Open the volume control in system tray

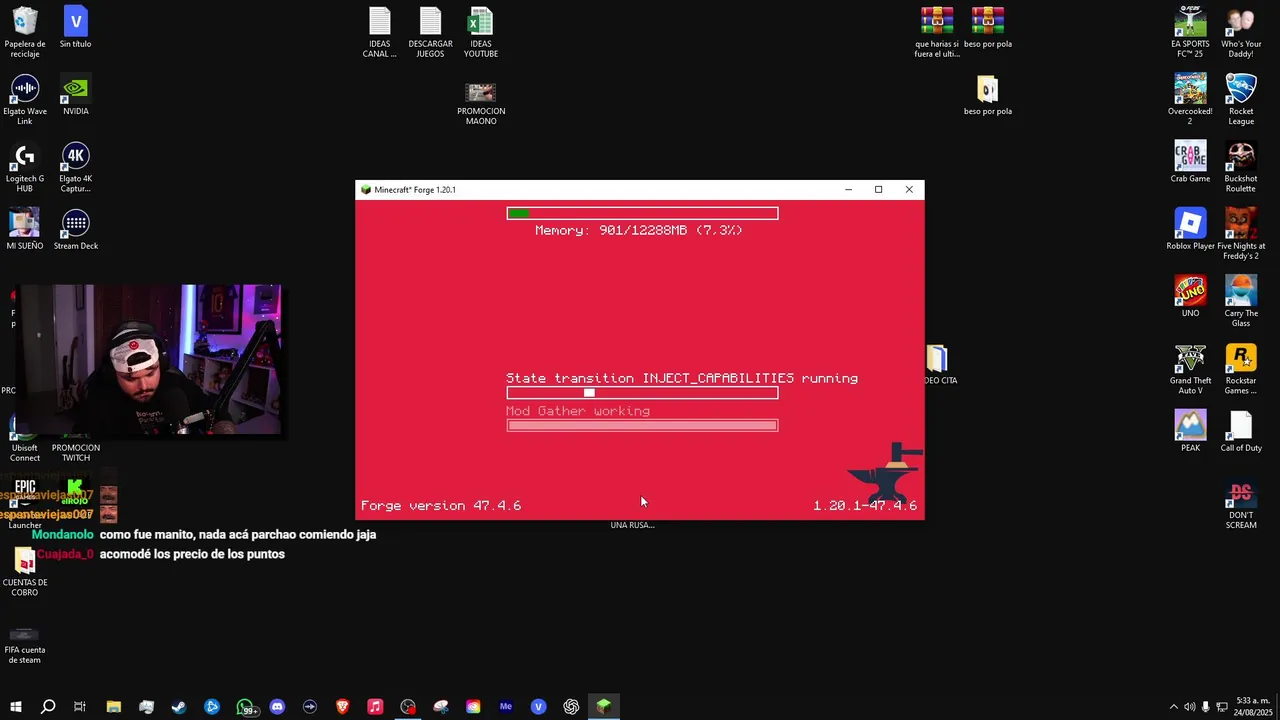1189,707
